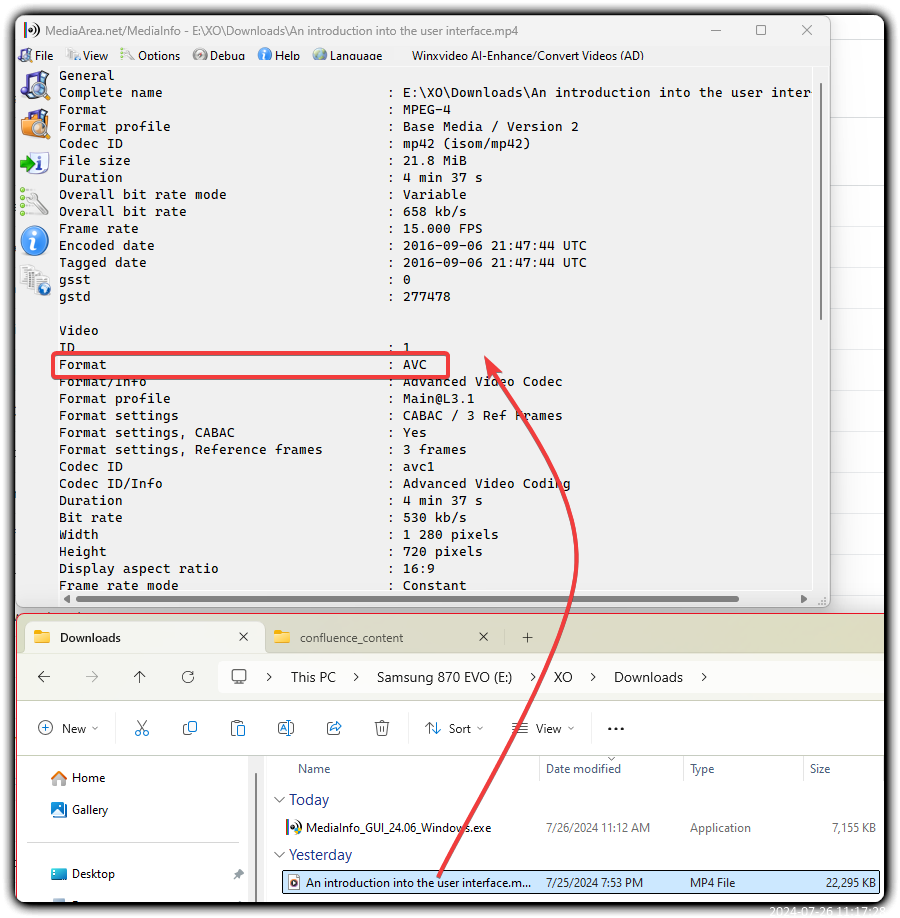Viewport: 900px width, 918px height.
Task: Click the MediaInfo horizontal scrollbar thumb
Action: coord(408,599)
